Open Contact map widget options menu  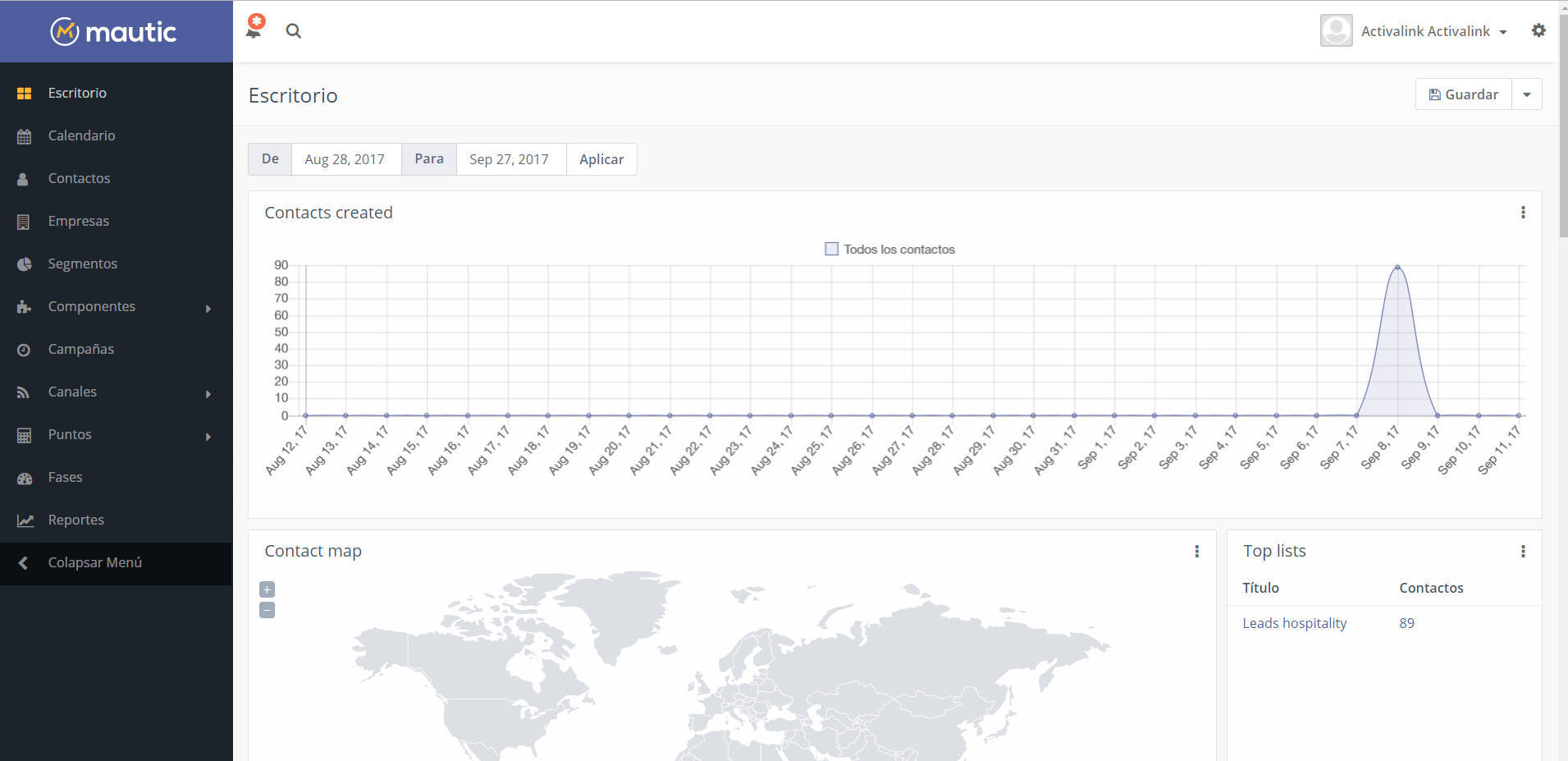point(1196,552)
